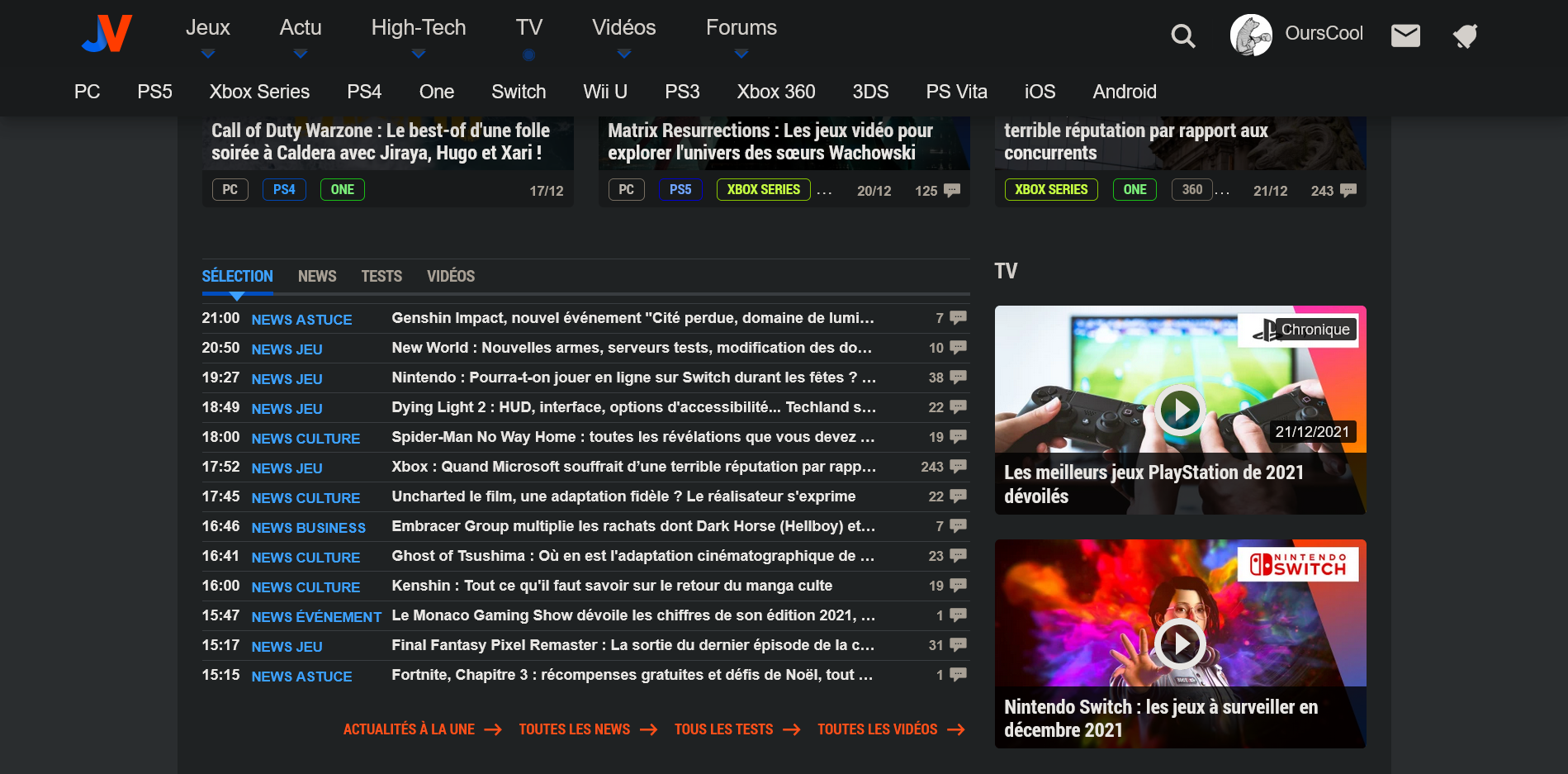This screenshot has width=1568, height=774.
Task: Play the Nintendo Switch December video
Action: (x=1179, y=643)
